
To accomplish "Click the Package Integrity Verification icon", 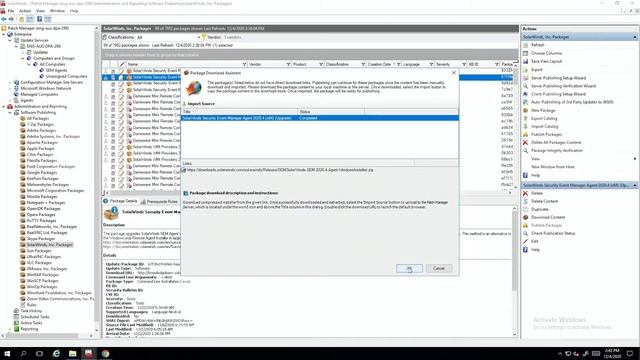I will click(x=526, y=151).
